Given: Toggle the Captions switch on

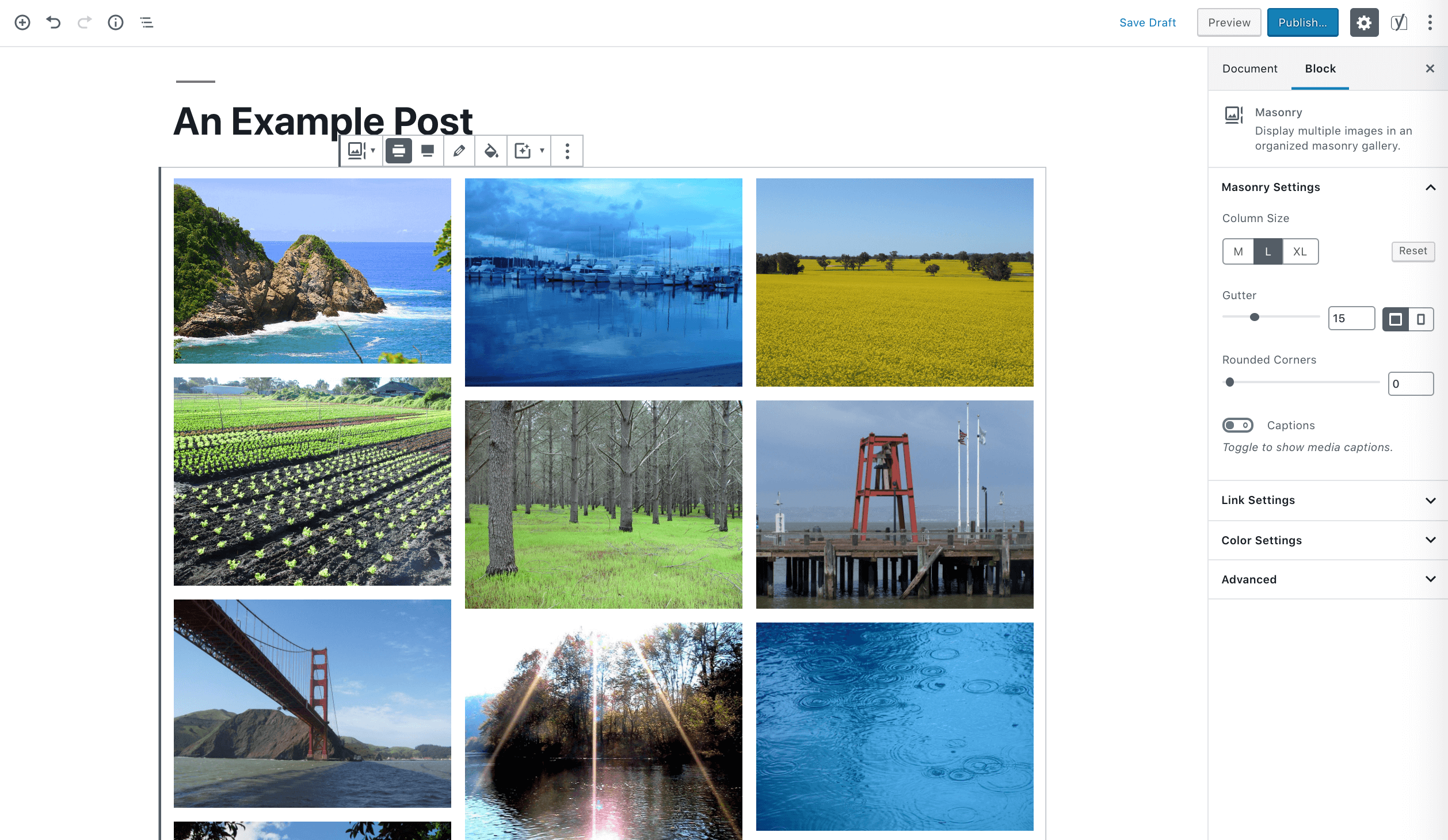Looking at the screenshot, I should point(1237,425).
